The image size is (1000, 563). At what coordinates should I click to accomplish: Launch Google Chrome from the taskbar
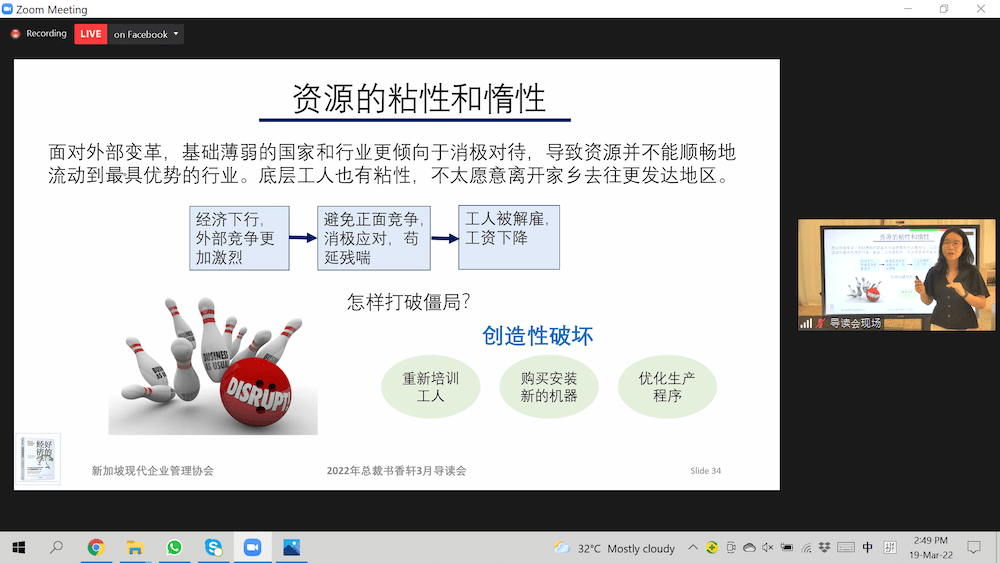coord(96,547)
